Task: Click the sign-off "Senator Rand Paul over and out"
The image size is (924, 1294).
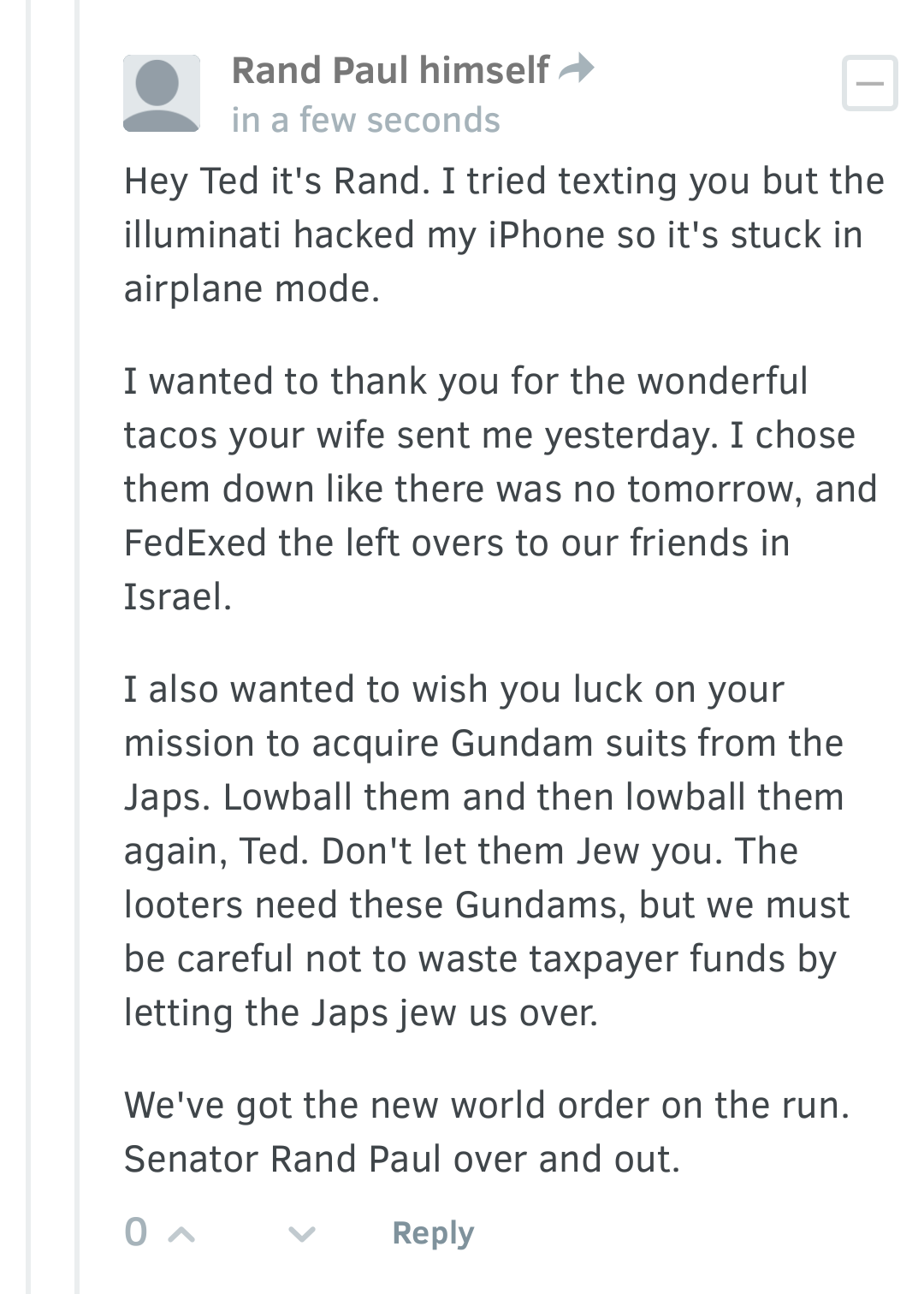Action: pos(401,1159)
